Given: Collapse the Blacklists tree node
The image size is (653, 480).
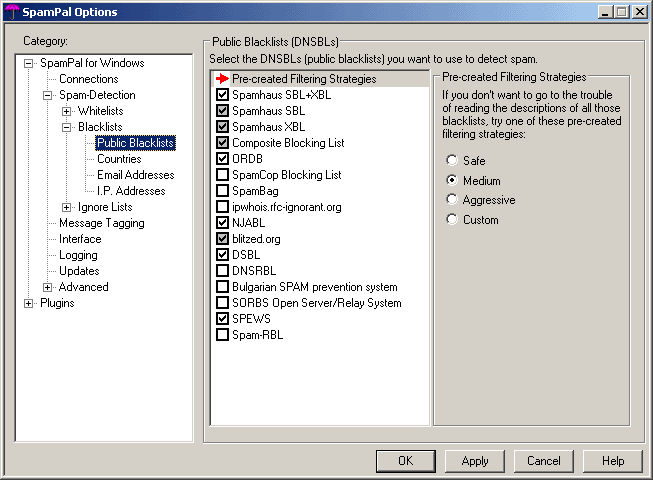Looking at the screenshot, I should (67, 127).
